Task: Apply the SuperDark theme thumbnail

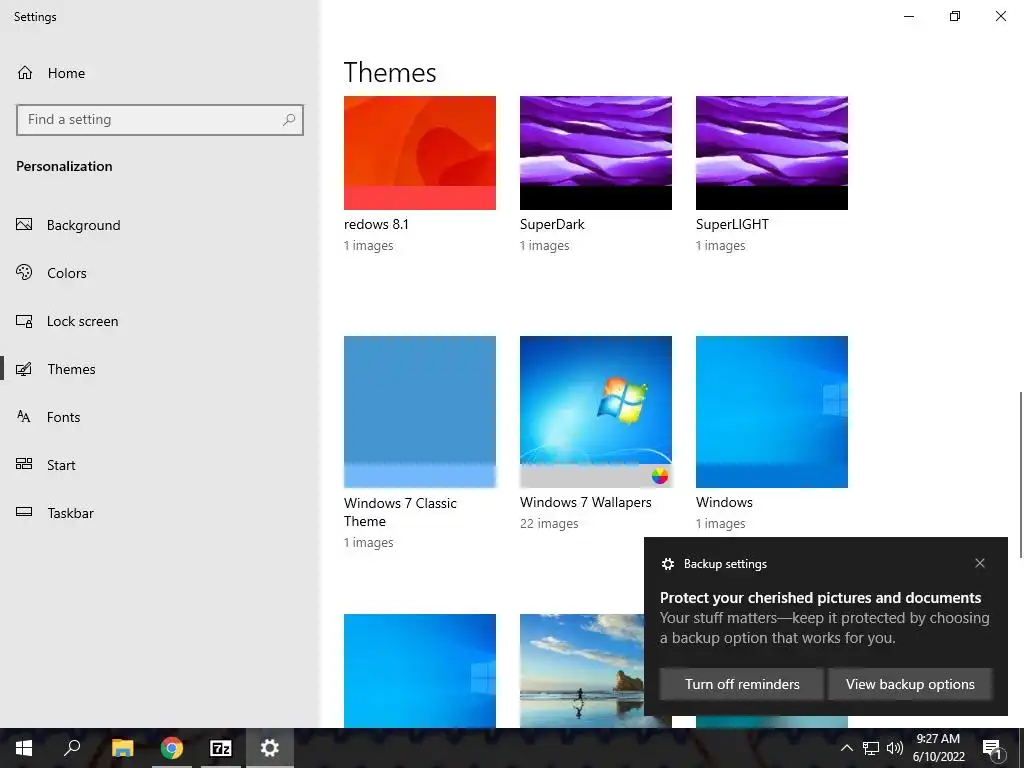Action: (596, 153)
